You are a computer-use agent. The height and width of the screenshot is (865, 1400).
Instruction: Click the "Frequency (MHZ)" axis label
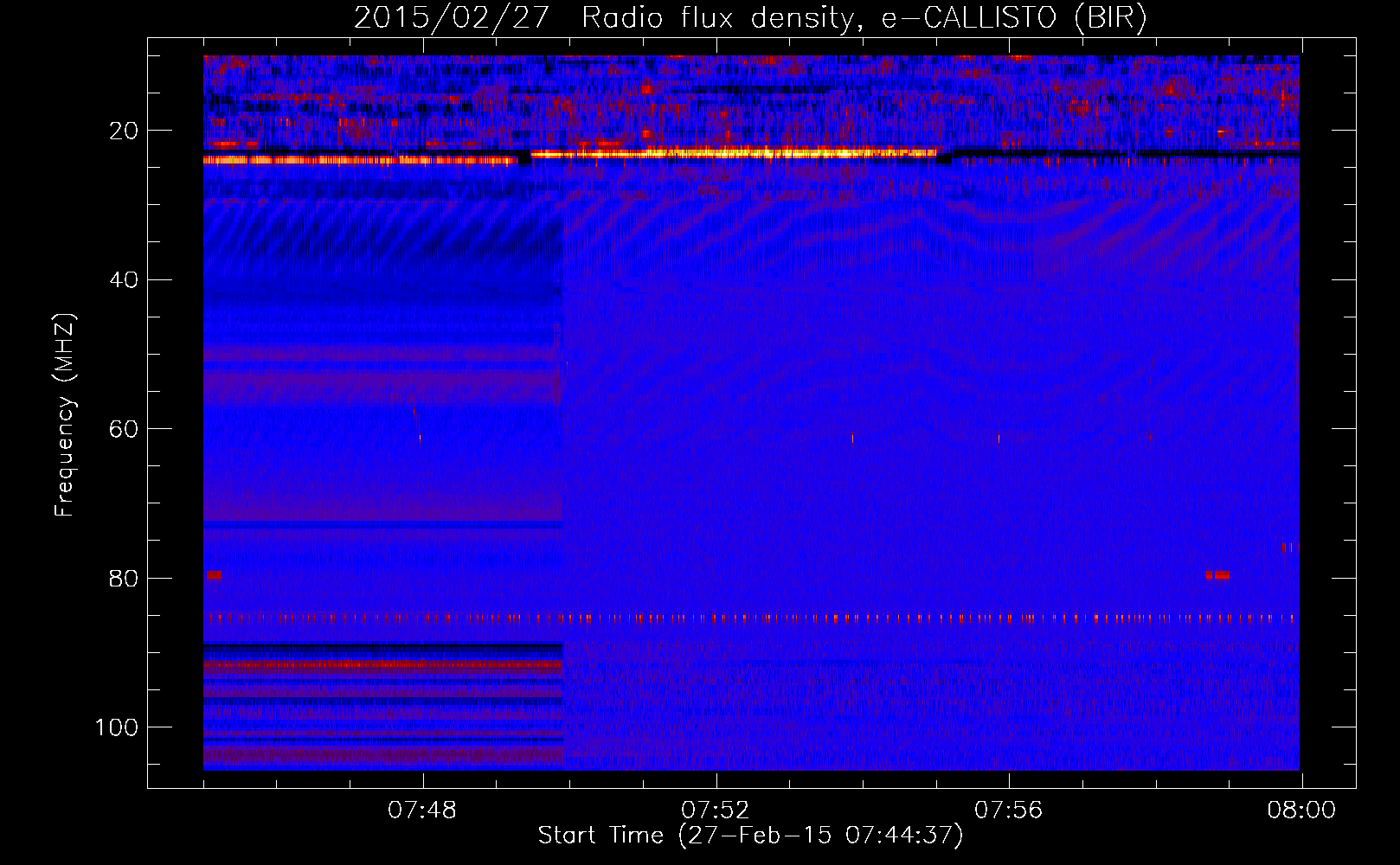[65, 415]
